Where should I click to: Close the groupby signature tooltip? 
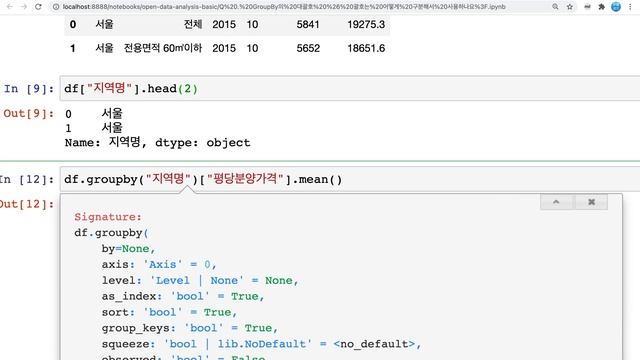[x=591, y=202]
